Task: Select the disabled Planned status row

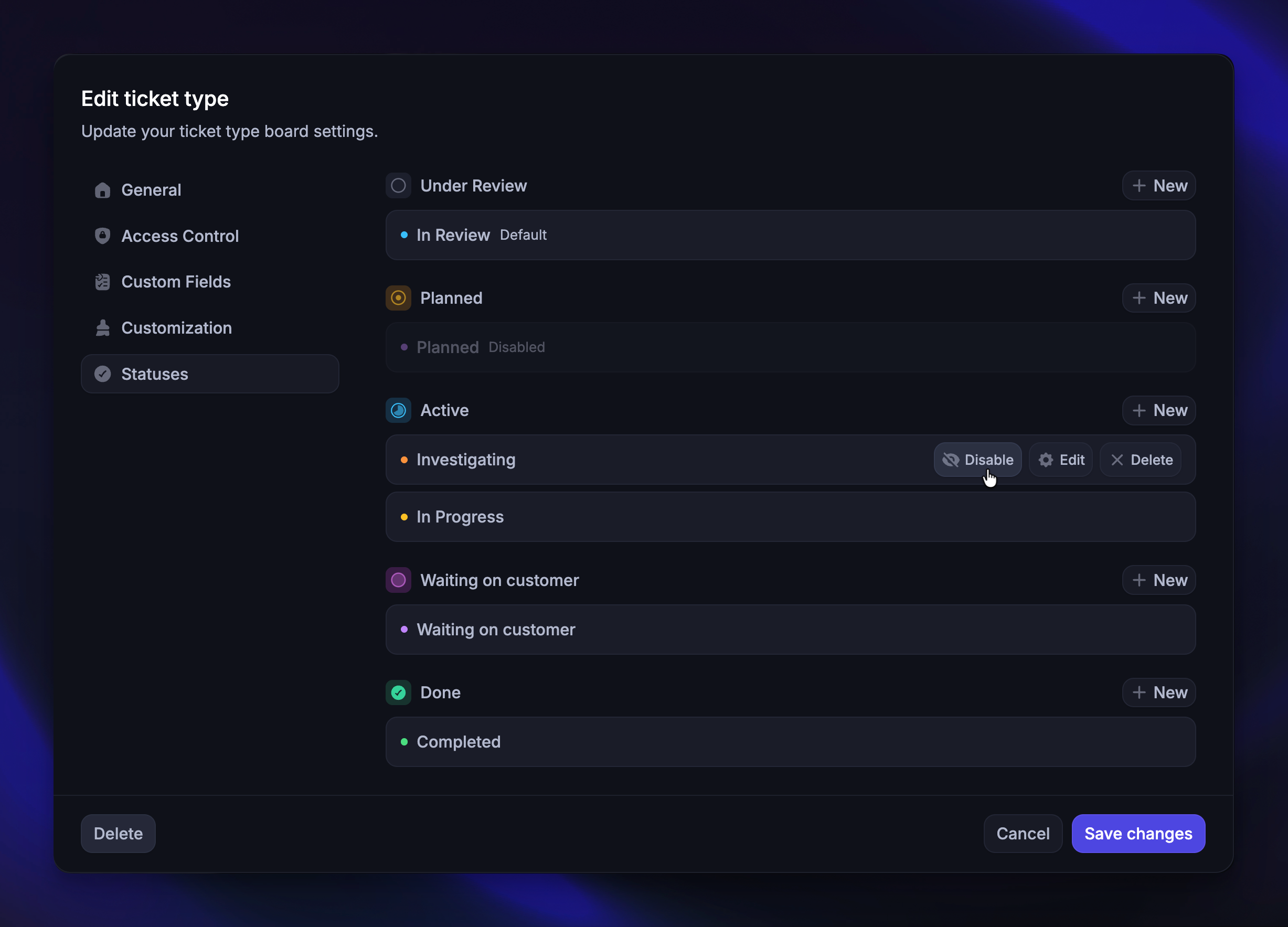Action: (x=790, y=347)
